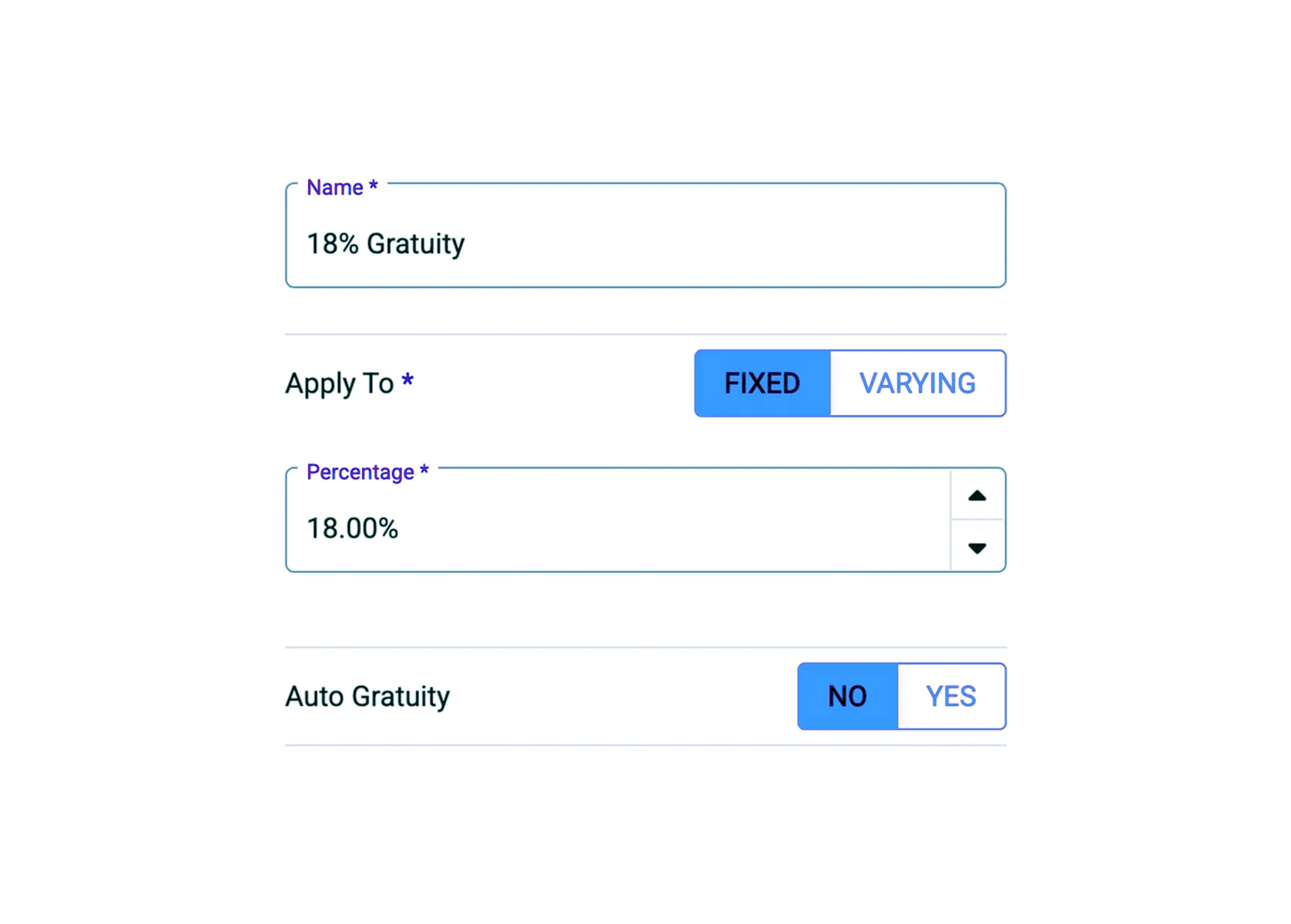The height and width of the screenshot is (924, 1291).
Task: Click the 'Apply To' label text
Action: point(339,383)
